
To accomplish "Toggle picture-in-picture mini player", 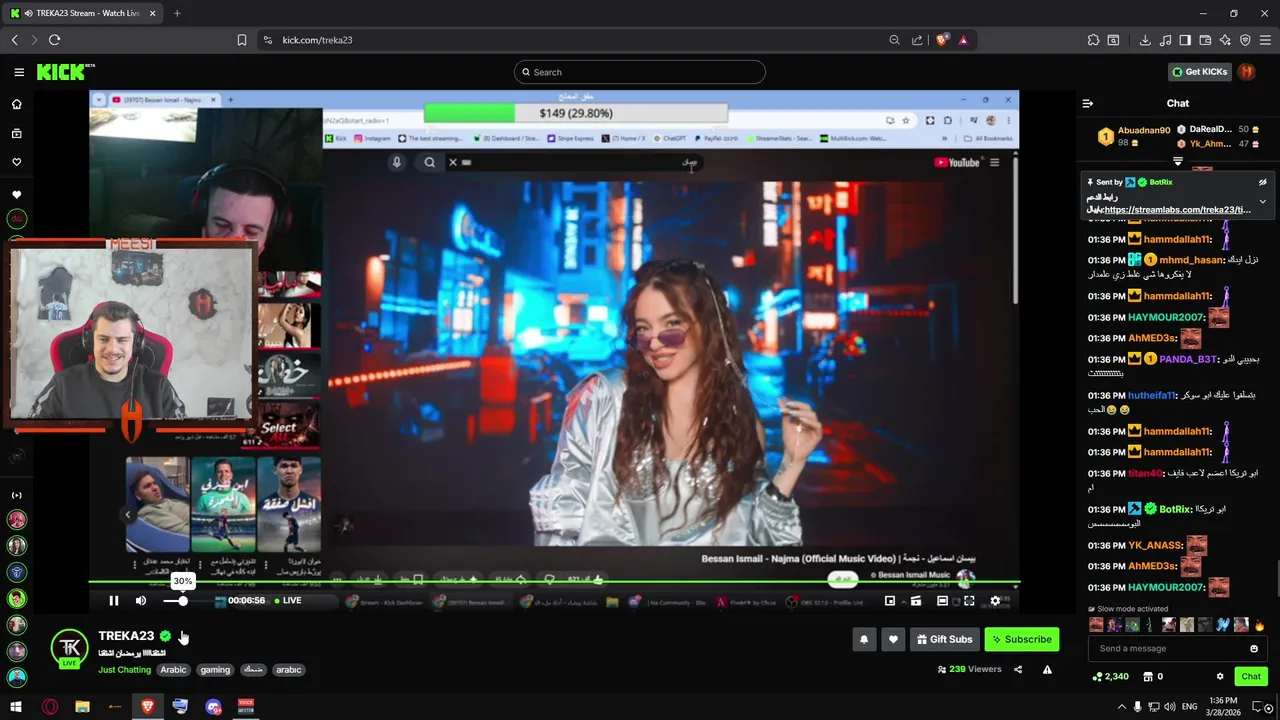I will click(890, 601).
